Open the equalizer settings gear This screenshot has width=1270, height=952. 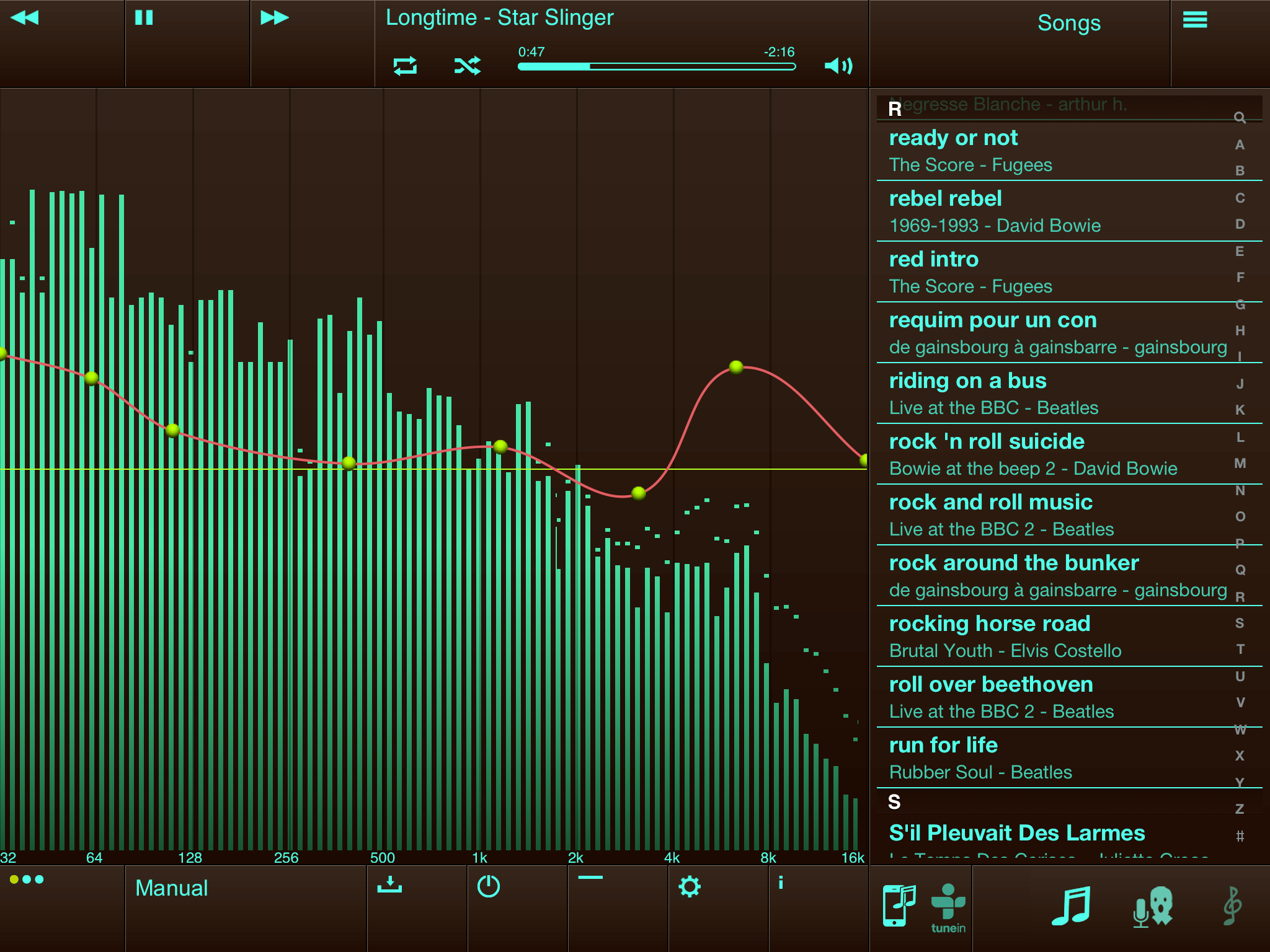point(690,886)
